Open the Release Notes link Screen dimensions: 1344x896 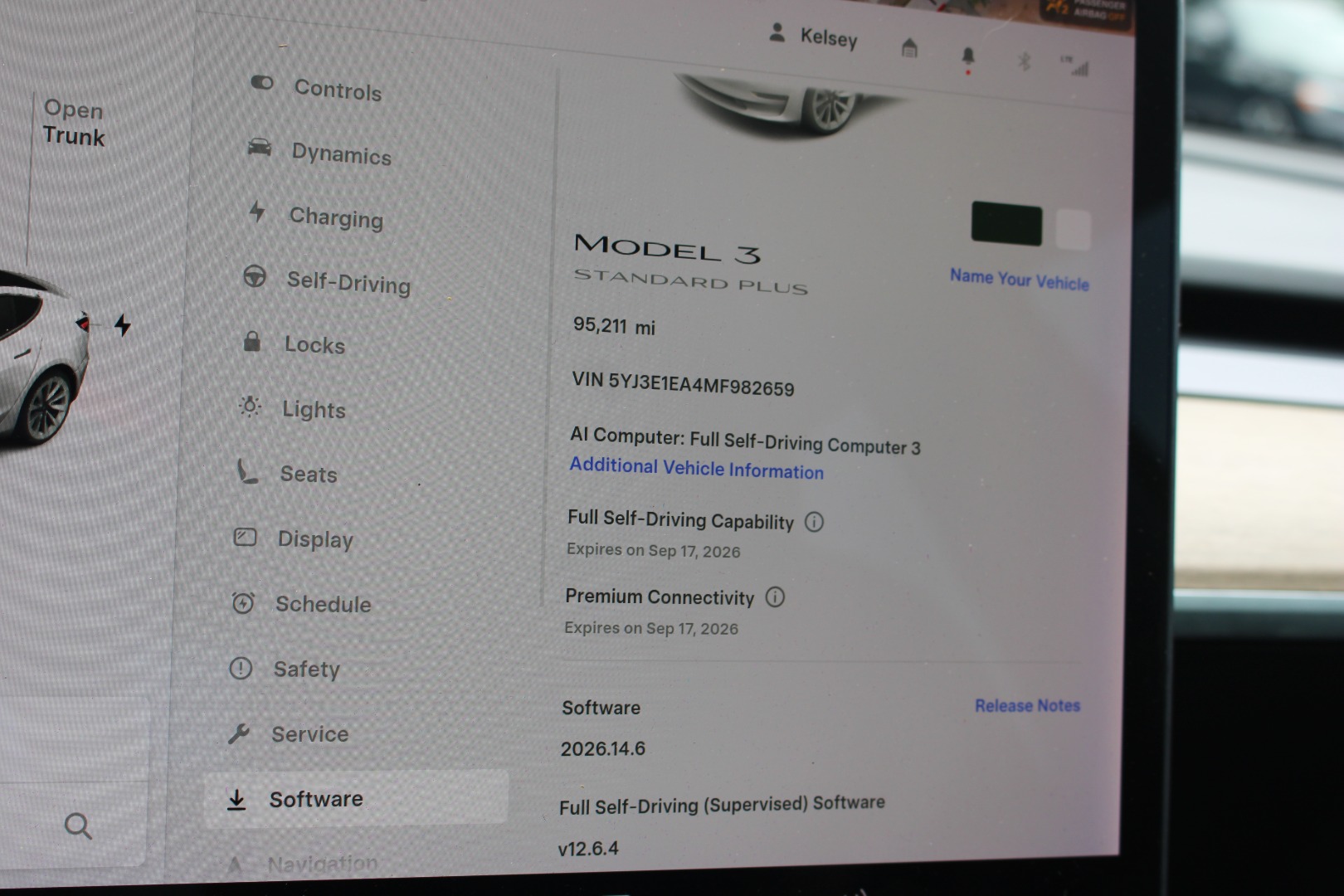[1027, 705]
